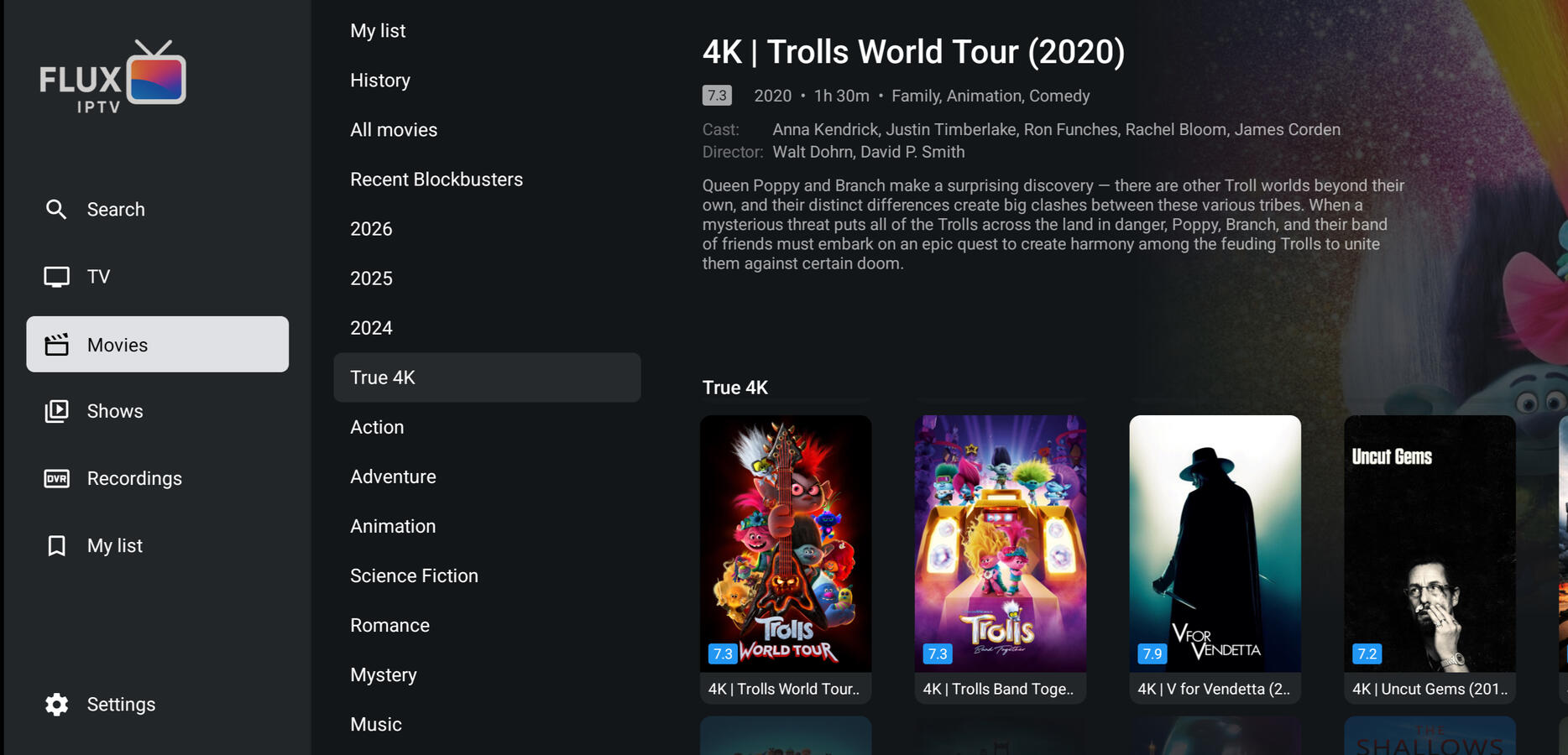Open the My list bookmark icon

56,546
